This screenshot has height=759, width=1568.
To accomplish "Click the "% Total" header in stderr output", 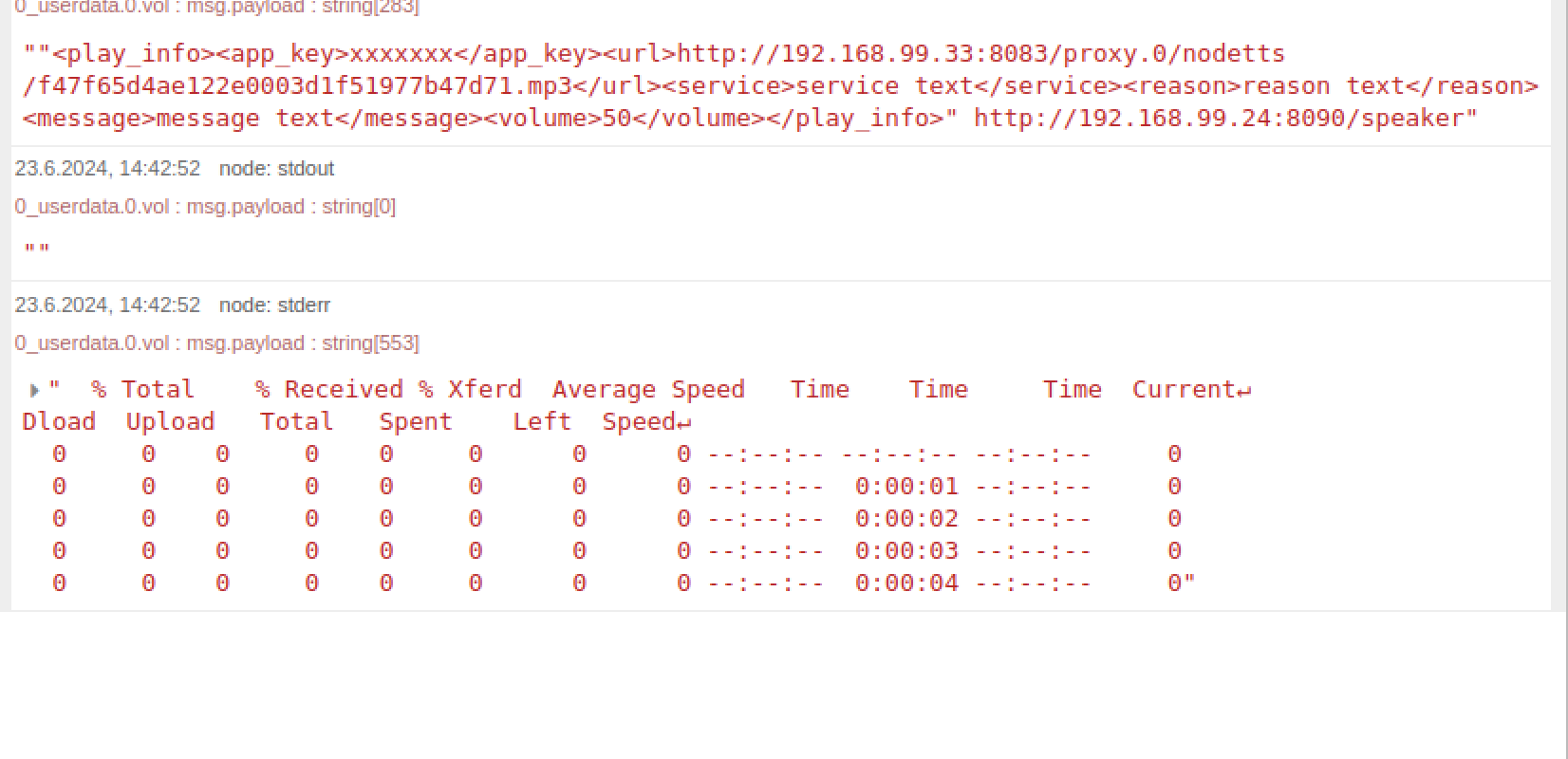I will point(142,390).
